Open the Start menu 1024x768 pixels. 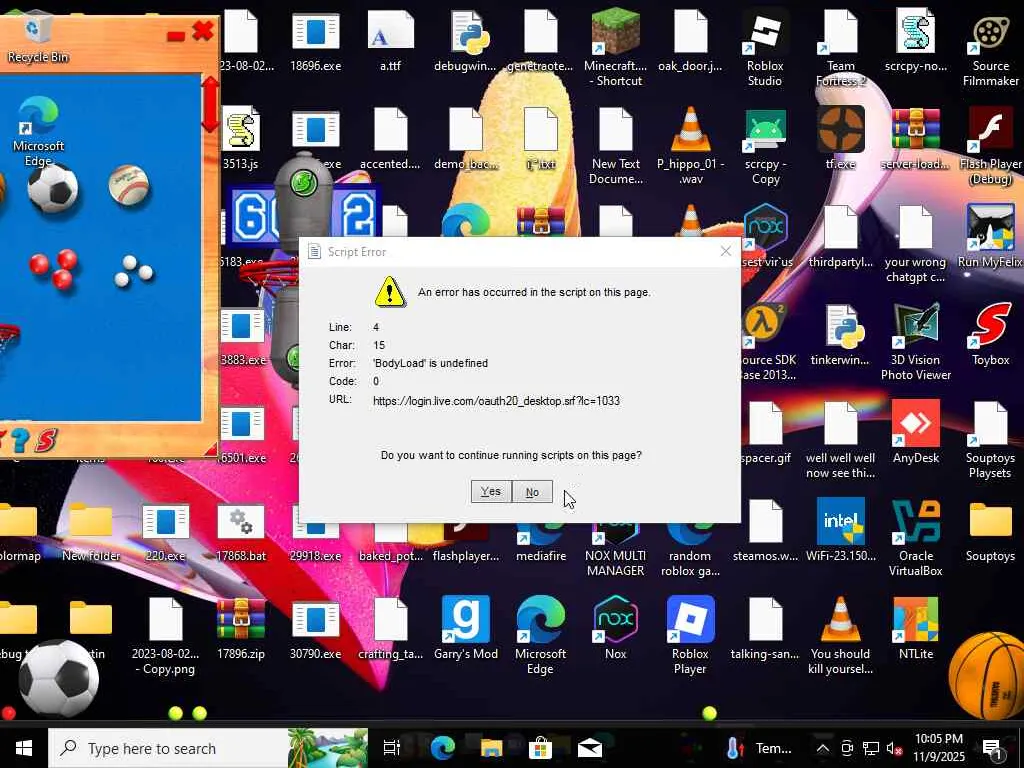pyautogui.click(x=24, y=748)
